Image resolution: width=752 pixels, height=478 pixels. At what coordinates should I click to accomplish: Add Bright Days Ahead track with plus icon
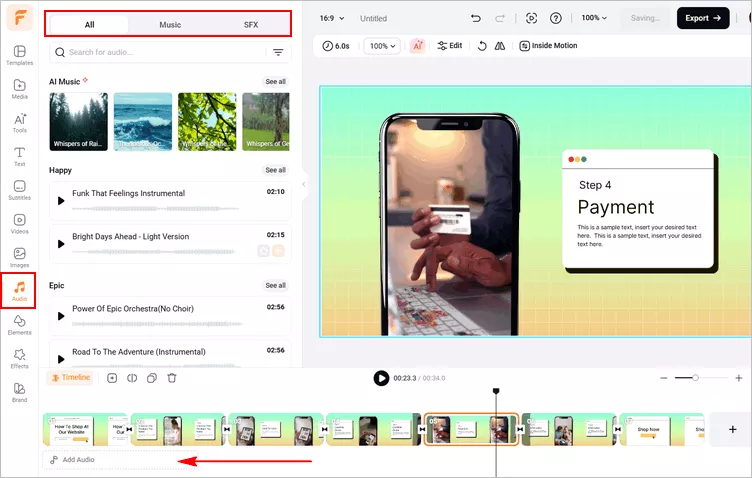click(279, 250)
